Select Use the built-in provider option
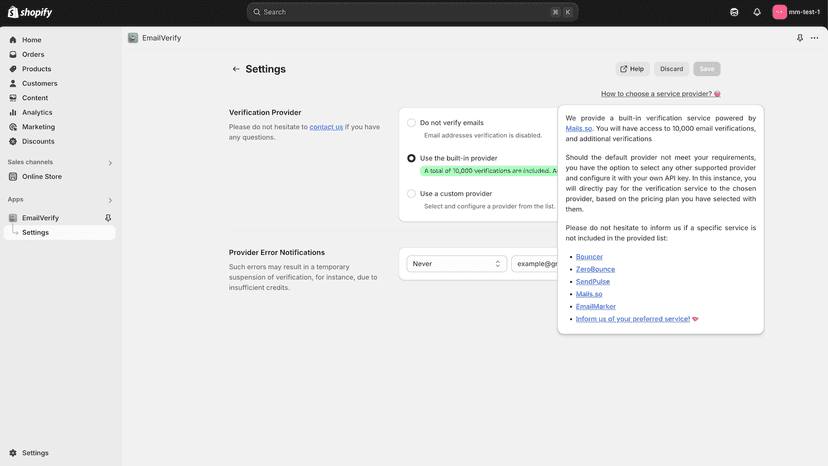The image size is (828, 466). pos(411,158)
